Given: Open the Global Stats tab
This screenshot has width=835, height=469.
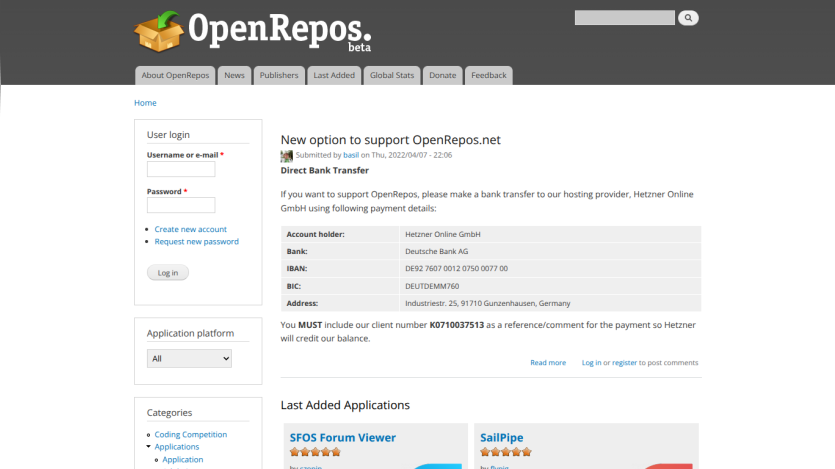Looking at the screenshot, I should pos(392,76).
